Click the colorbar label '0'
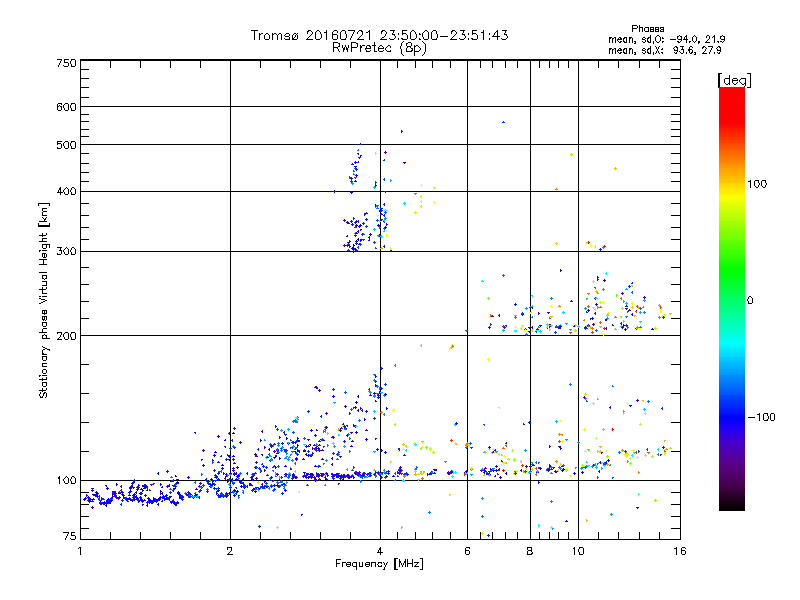 coord(750,300)
